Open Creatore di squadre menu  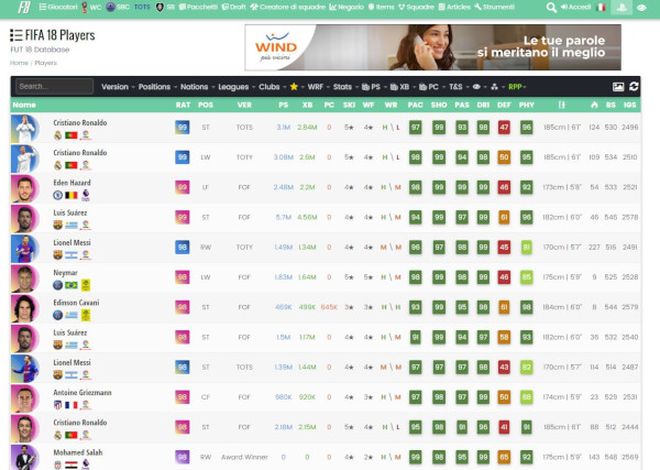287,7
